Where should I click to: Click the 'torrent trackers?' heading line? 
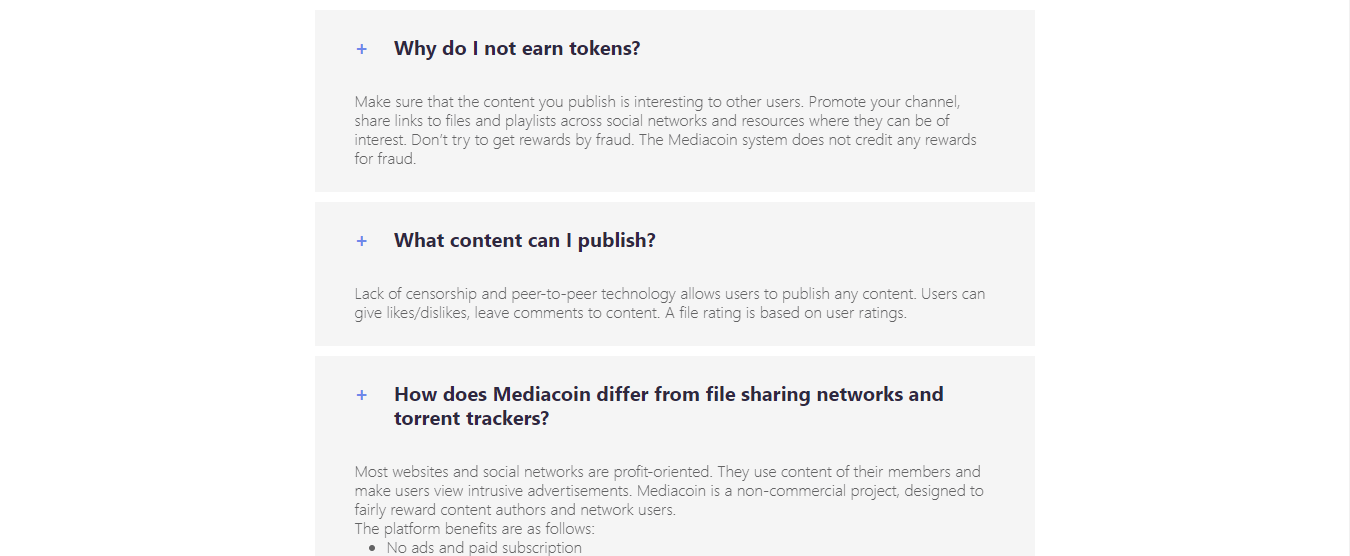[471, 418]
